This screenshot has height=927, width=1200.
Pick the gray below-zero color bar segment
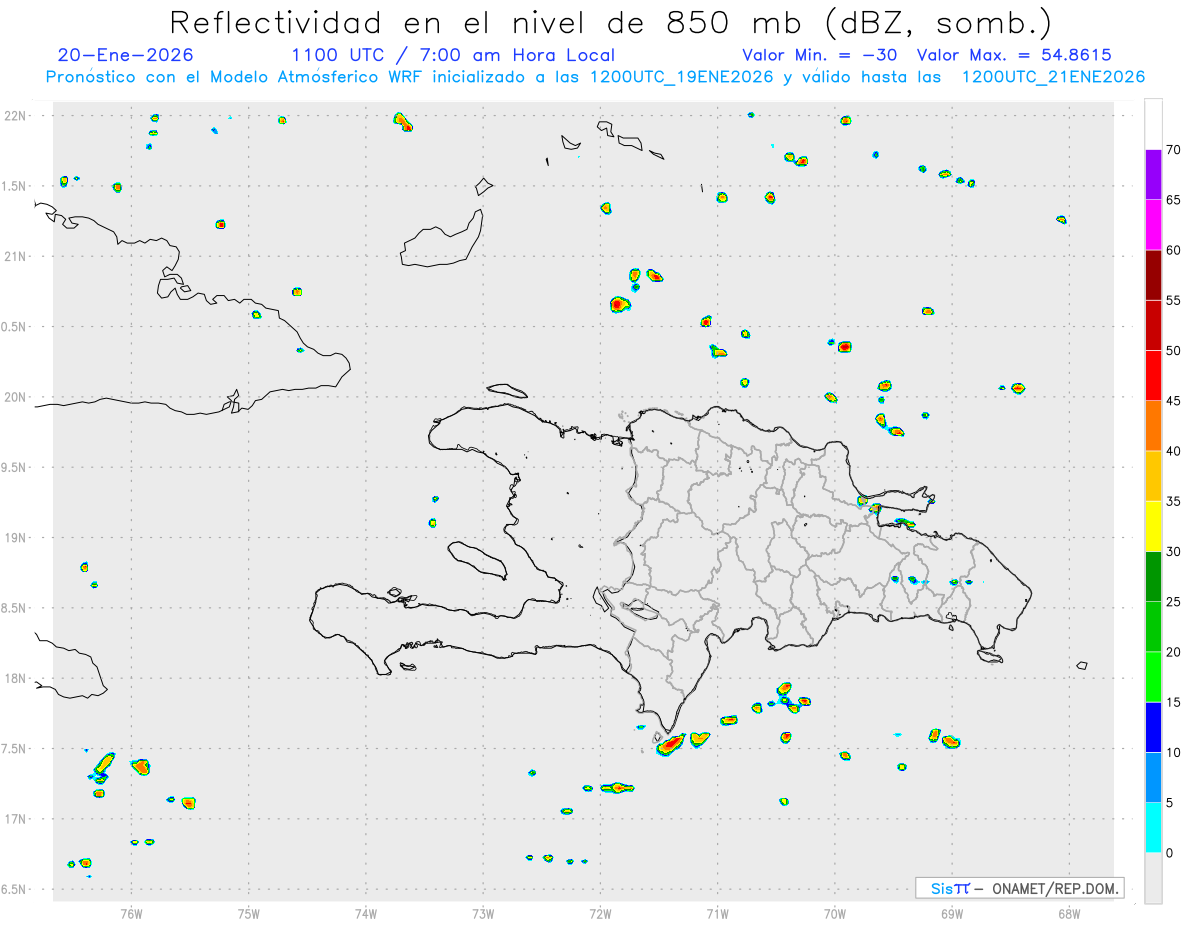[1153, 878]
